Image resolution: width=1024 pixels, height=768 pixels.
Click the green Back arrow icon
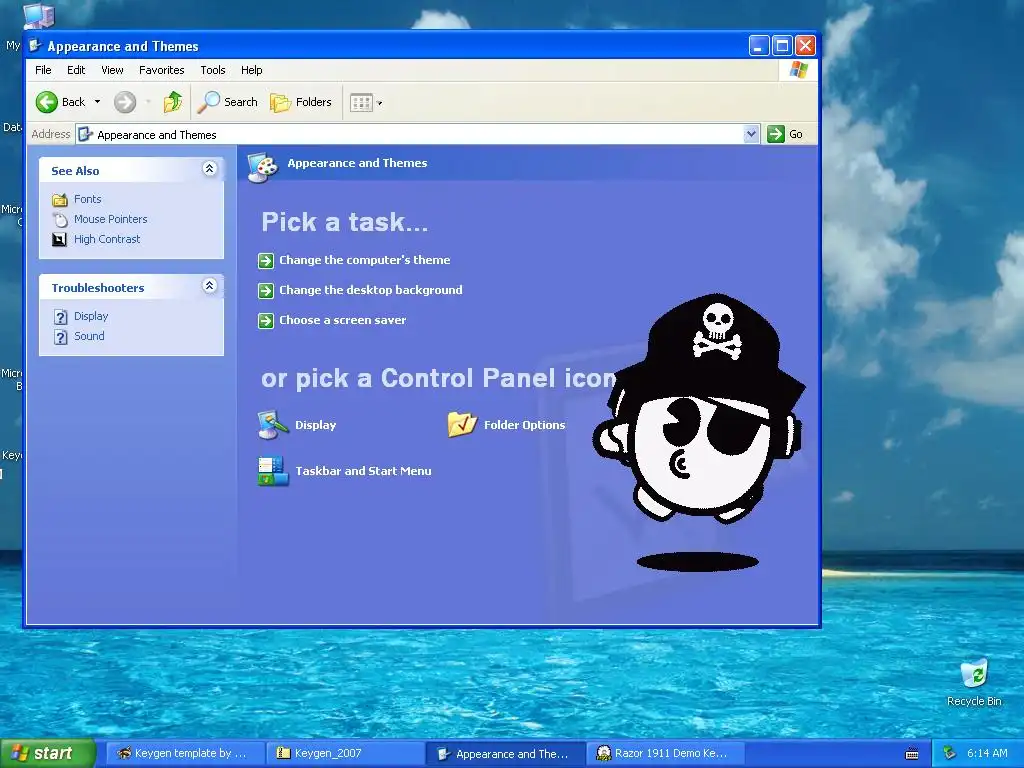(46, 102)
